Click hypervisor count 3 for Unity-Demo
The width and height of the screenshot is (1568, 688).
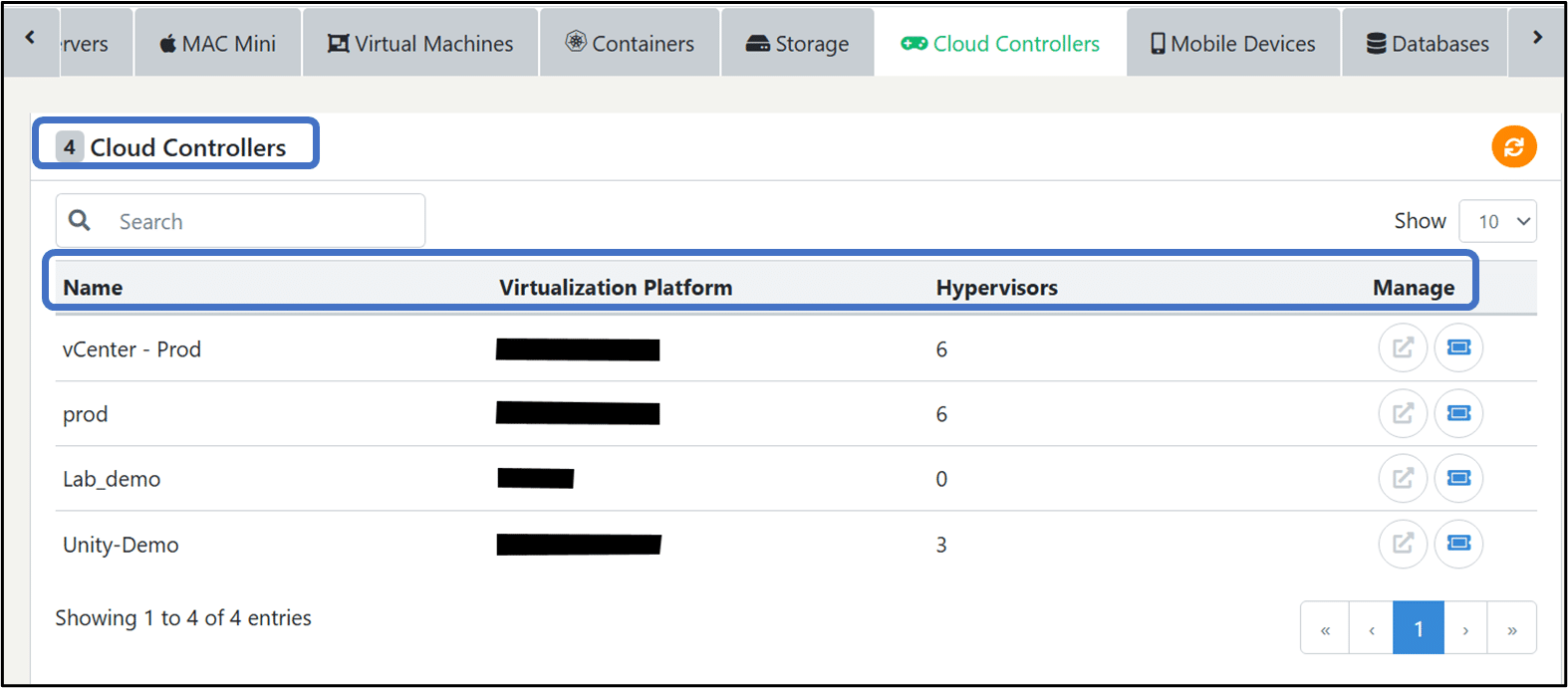(941, 545)
